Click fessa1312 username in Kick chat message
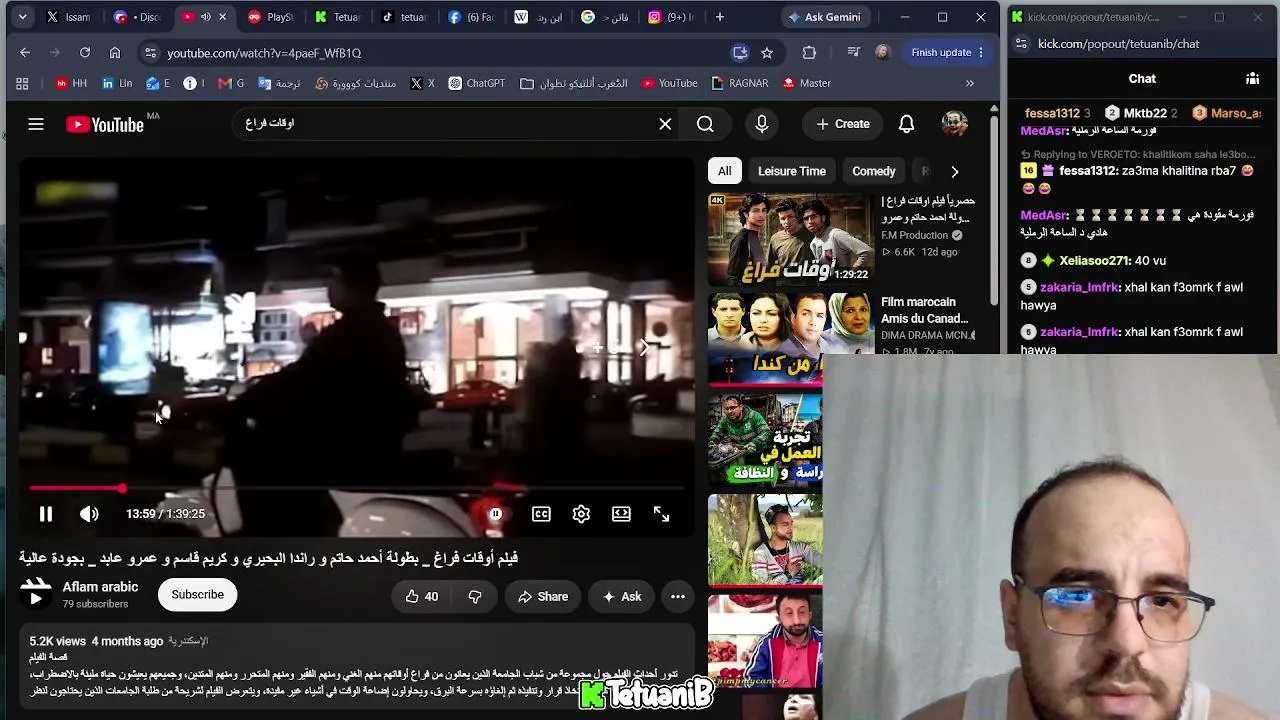The width and height of the screenshot is (1280, 720). pos(1088,171)
